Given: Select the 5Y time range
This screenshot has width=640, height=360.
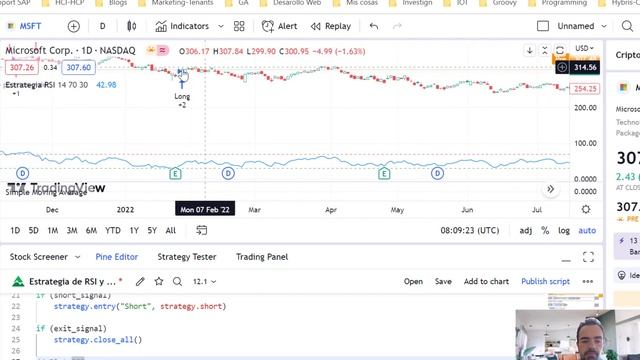Looking at the screenshot, I should pos(152,231).
